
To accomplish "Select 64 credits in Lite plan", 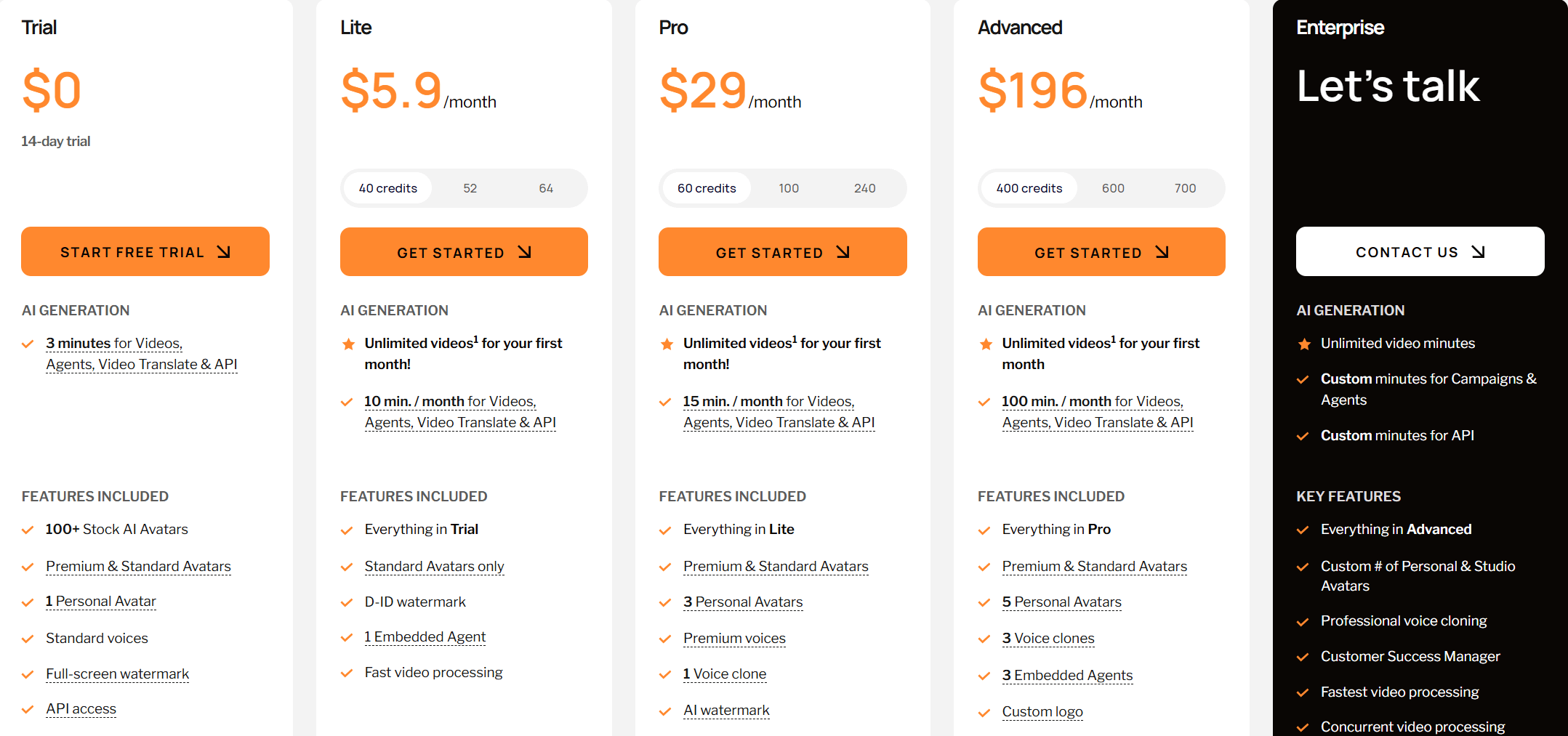I will (546, 188).
